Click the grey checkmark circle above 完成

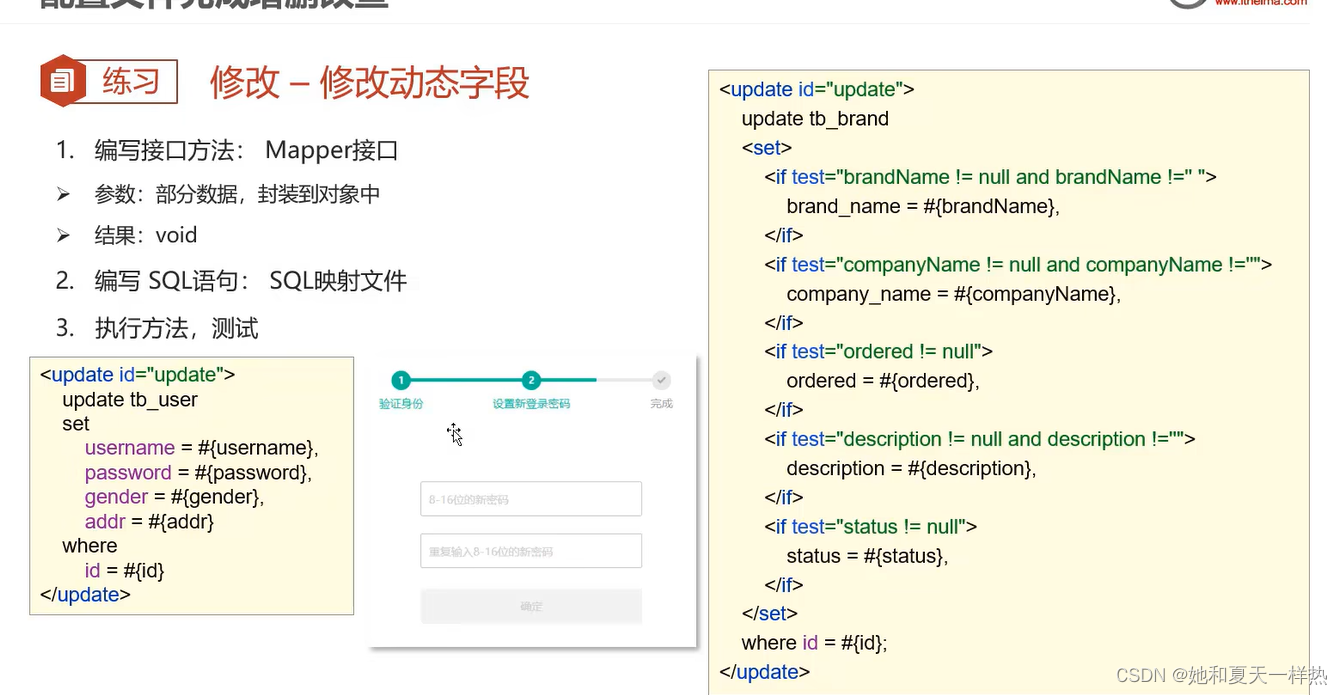pos(661,380)
